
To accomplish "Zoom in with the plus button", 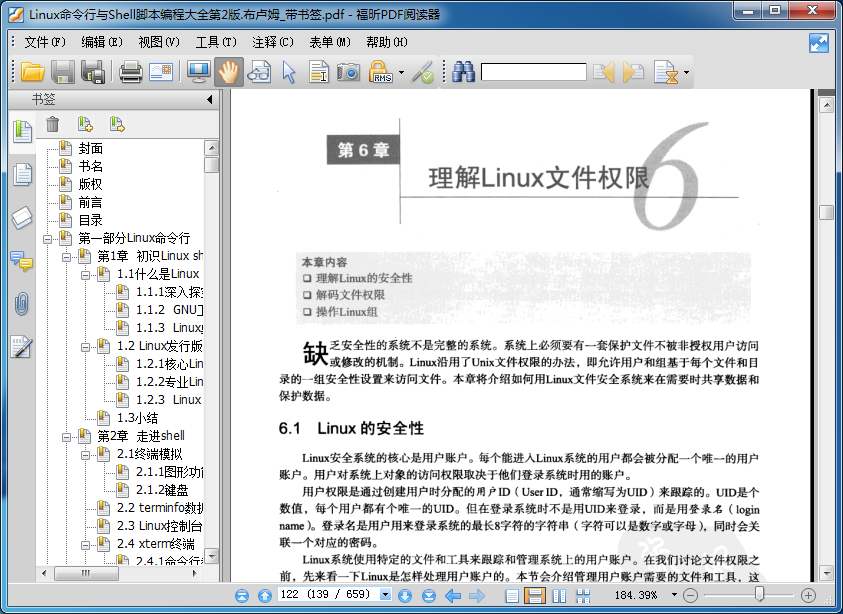I will point(808,595).
